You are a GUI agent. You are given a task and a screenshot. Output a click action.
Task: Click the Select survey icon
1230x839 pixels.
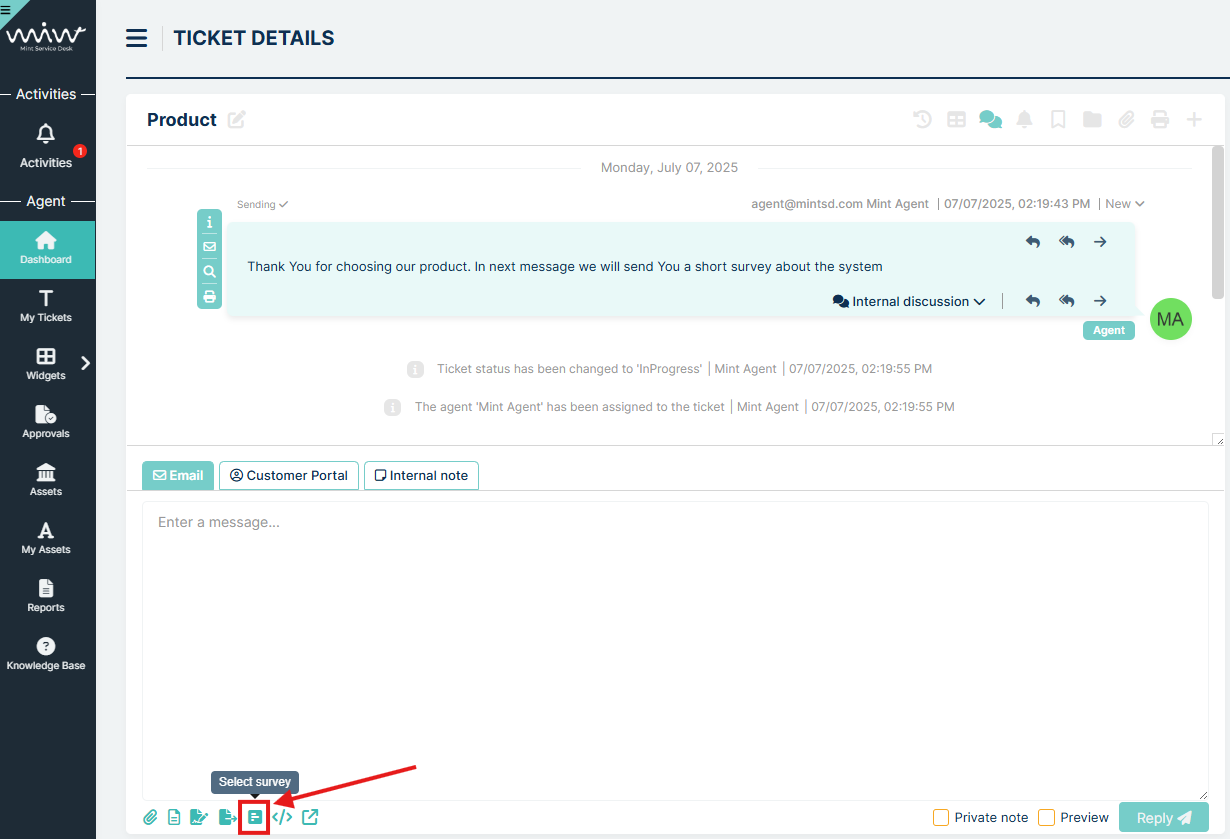[x=255, y=817]
